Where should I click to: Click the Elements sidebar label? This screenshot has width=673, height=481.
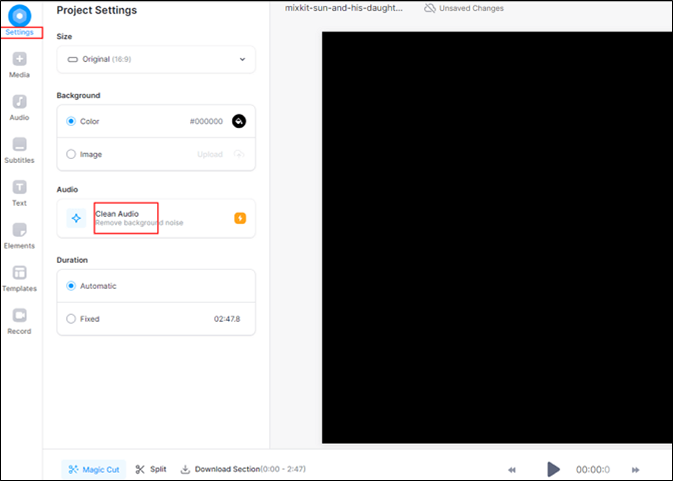[x=19, y=245]
